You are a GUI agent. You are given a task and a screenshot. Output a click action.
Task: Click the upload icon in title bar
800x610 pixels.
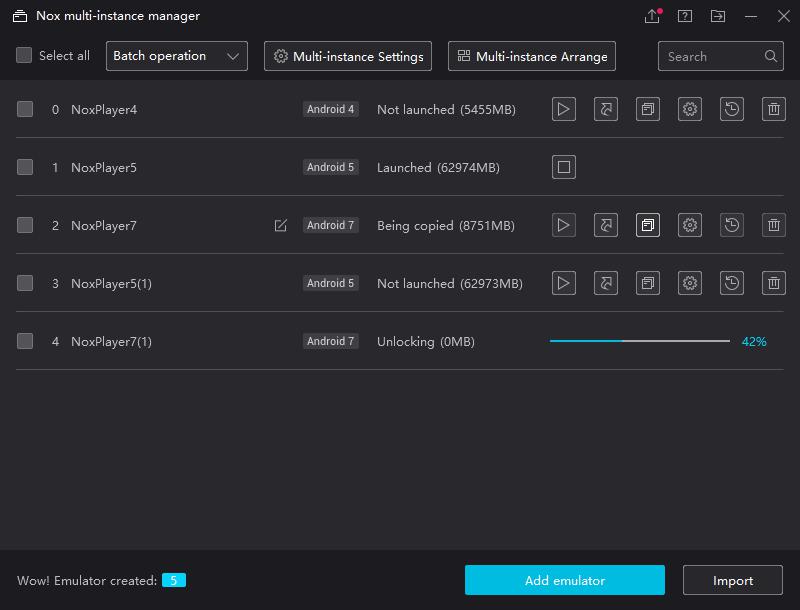coord(652,16)
